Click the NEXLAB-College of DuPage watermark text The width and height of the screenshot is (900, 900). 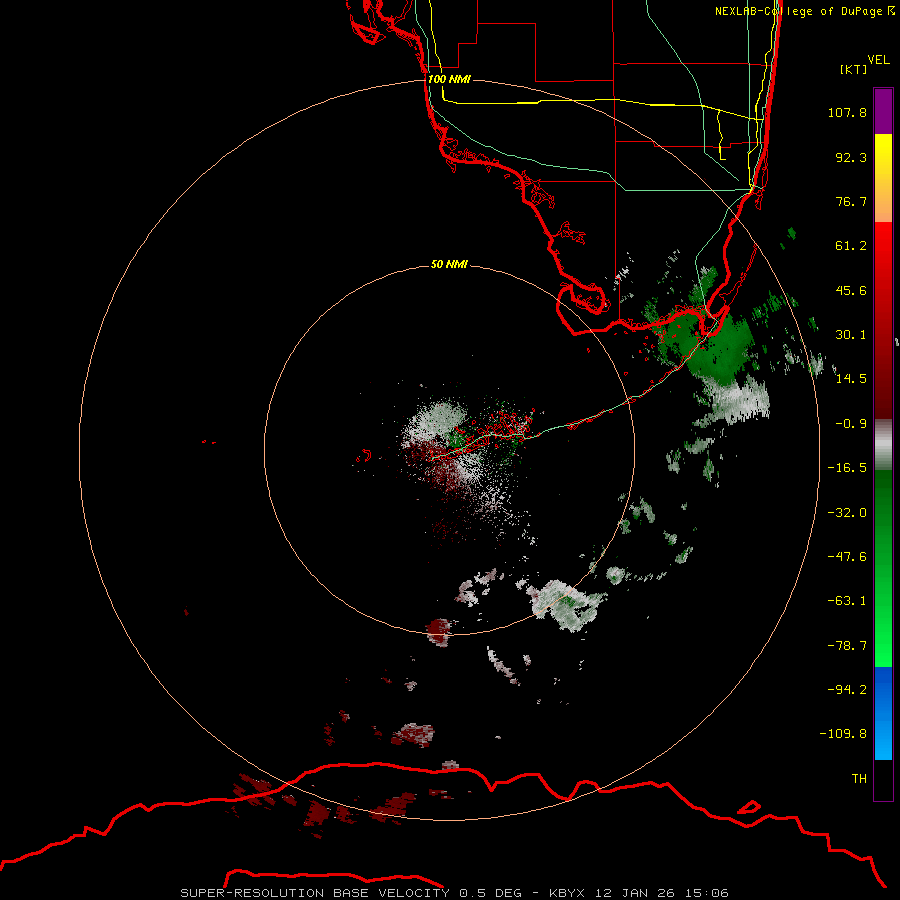click(804, 11)
